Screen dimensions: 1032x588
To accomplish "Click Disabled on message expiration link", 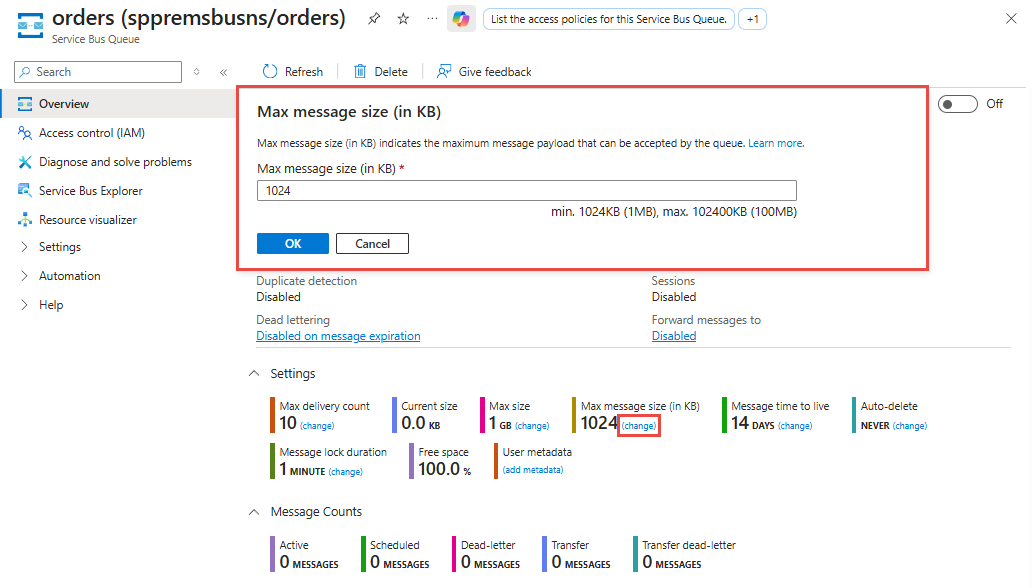I will tap(338, 336).
